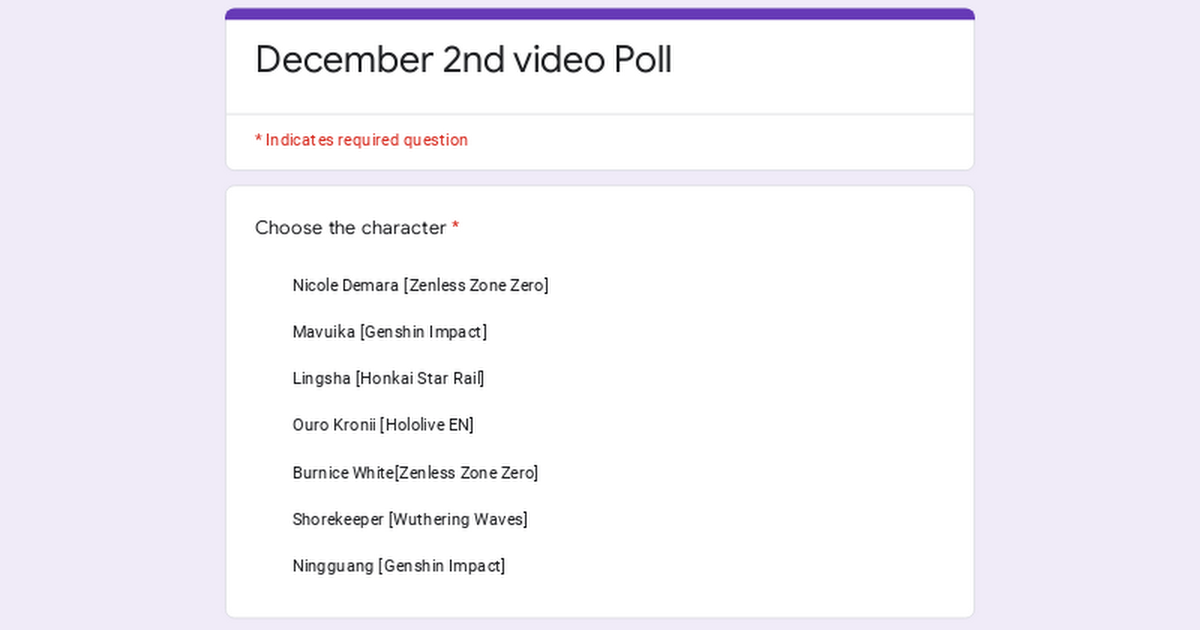Screen dimensions: 1200x630
Task: Pick Ningguang as the character
Action: point(399,566)
